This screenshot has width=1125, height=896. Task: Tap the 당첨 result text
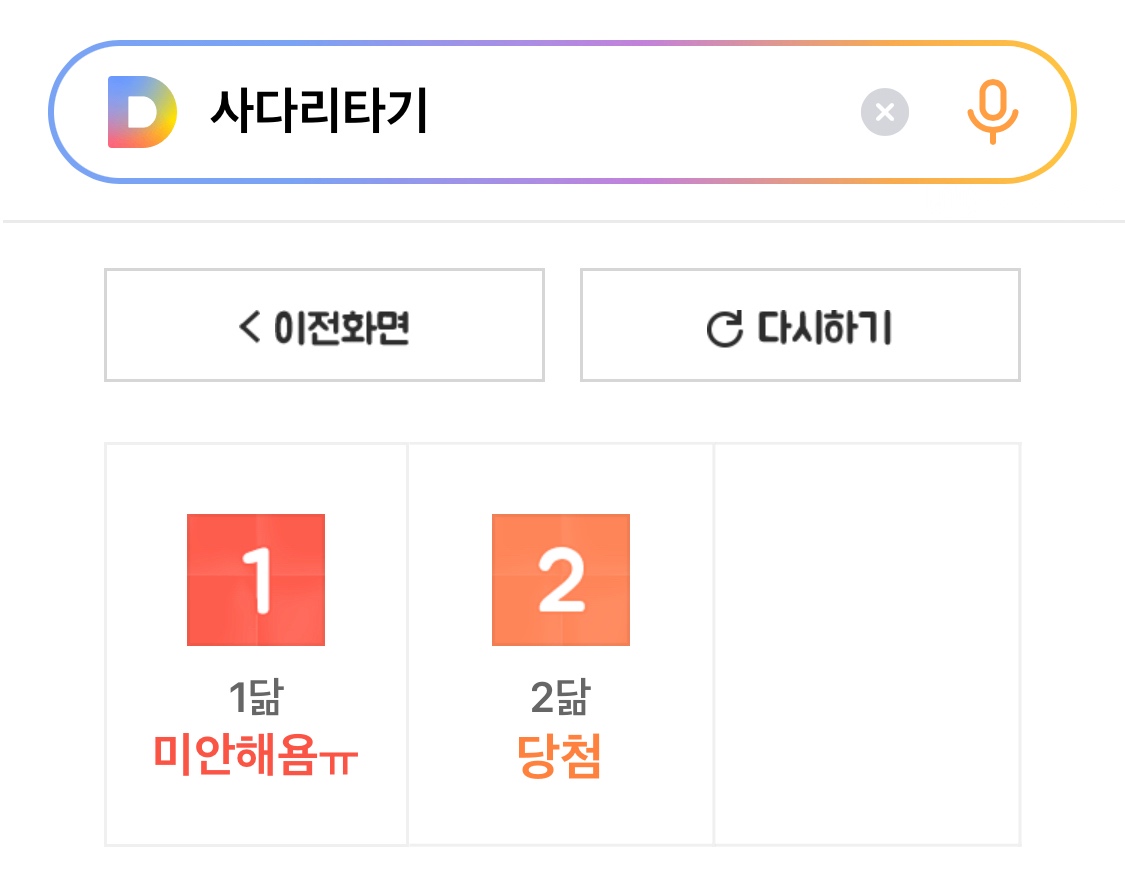point(560,756)
